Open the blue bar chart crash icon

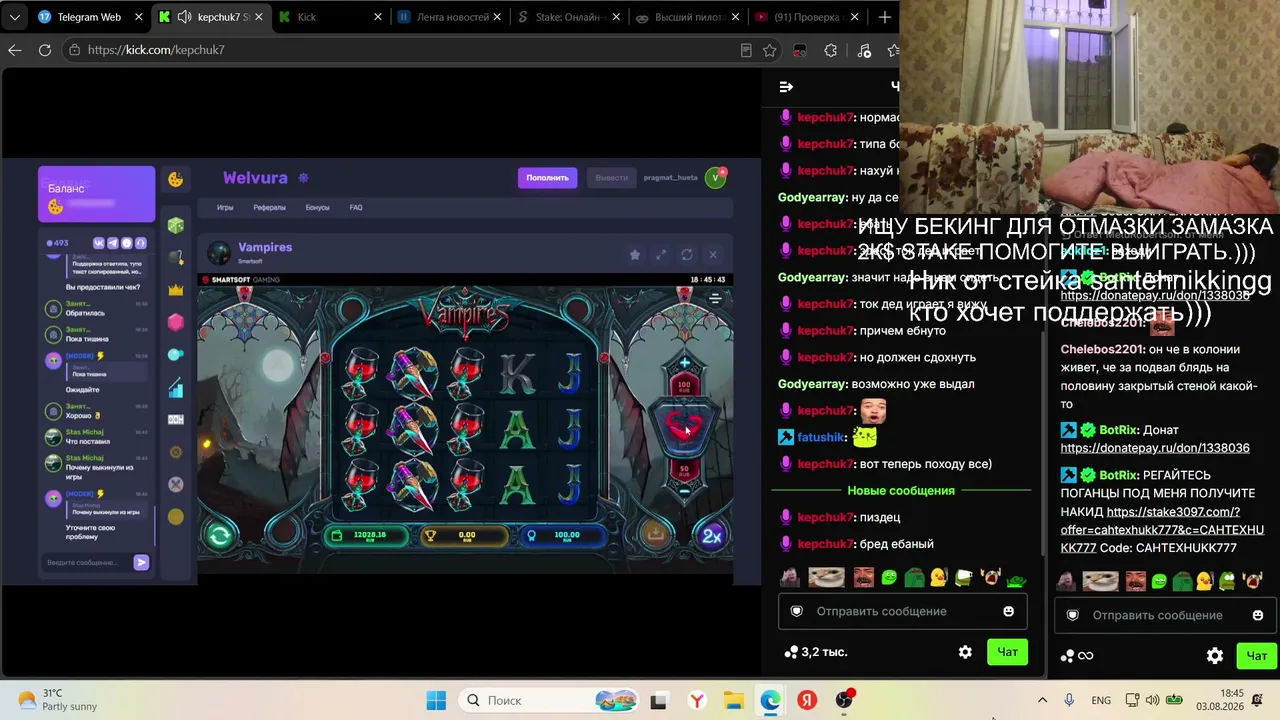176,387
